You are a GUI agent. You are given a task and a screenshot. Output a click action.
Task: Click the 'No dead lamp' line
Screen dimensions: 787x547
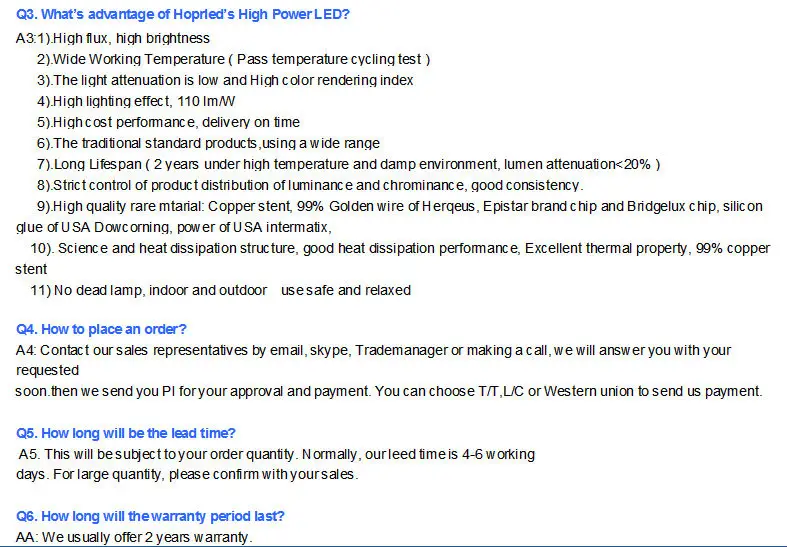pyautogui.click(x=220, y=290)
